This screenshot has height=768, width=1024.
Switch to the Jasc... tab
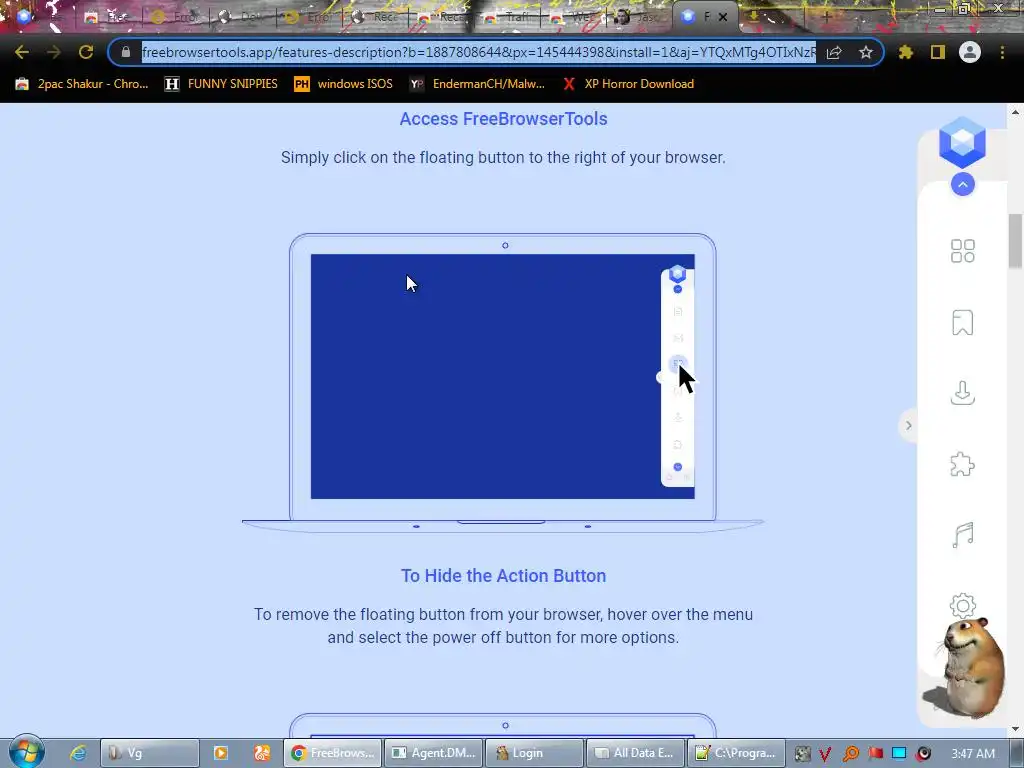coord(639,18)
